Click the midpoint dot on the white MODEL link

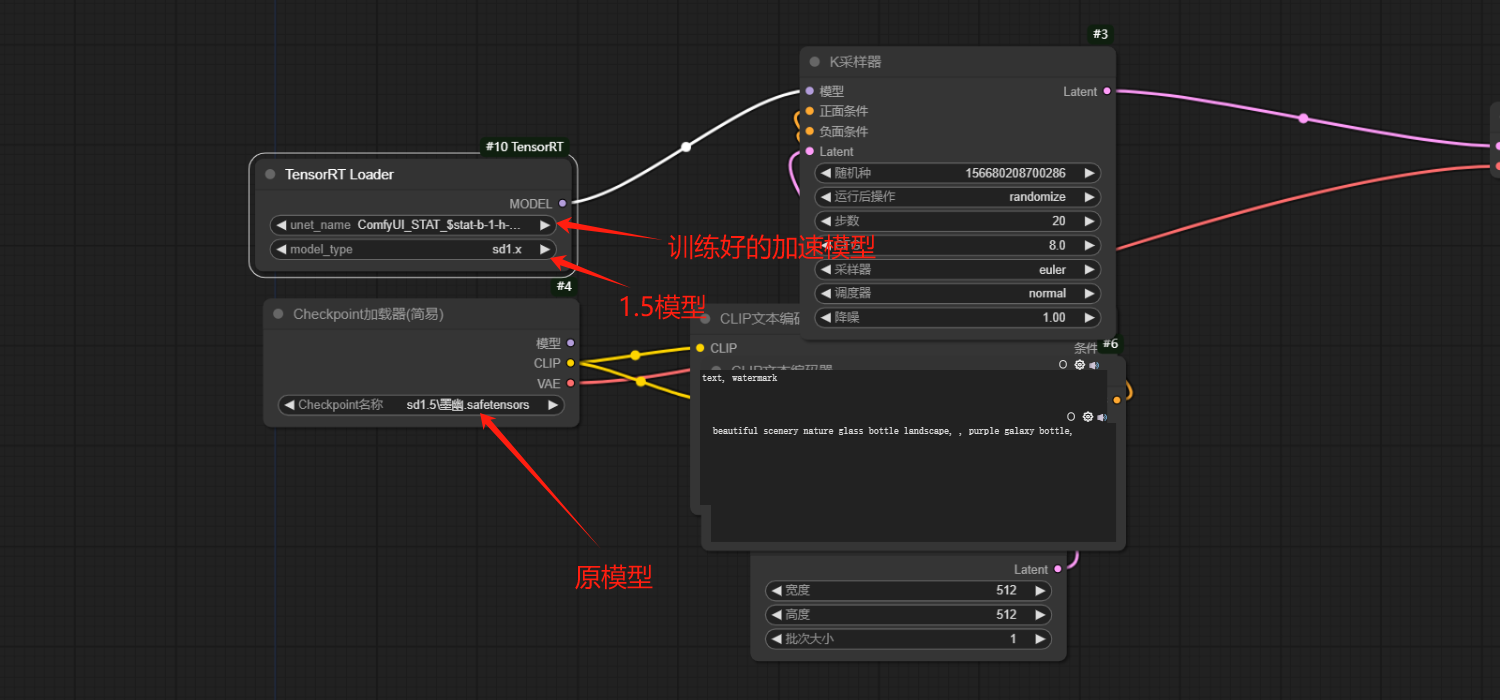686,147
